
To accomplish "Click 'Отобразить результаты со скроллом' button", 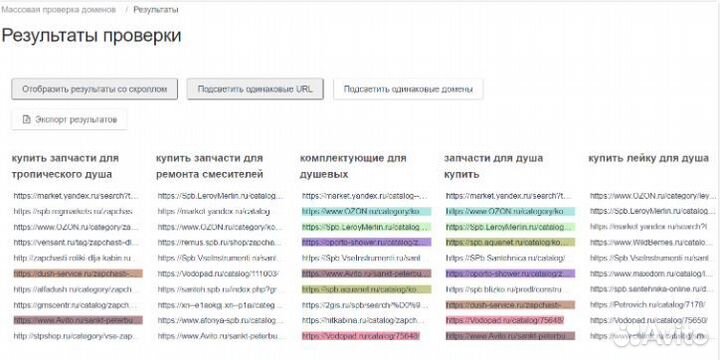I will 95,89.
